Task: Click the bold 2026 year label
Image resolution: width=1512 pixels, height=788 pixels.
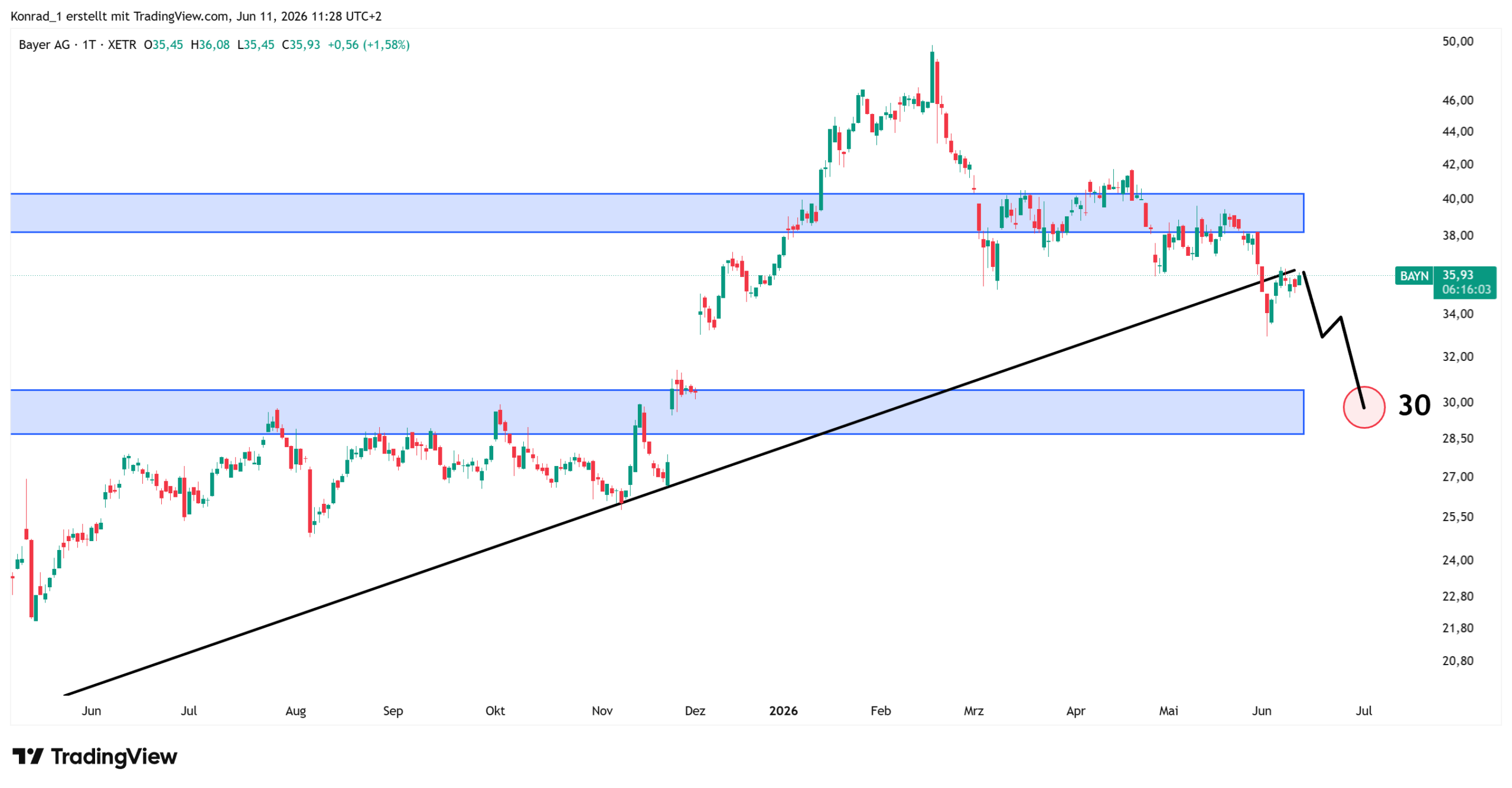Action: [783, 711]
